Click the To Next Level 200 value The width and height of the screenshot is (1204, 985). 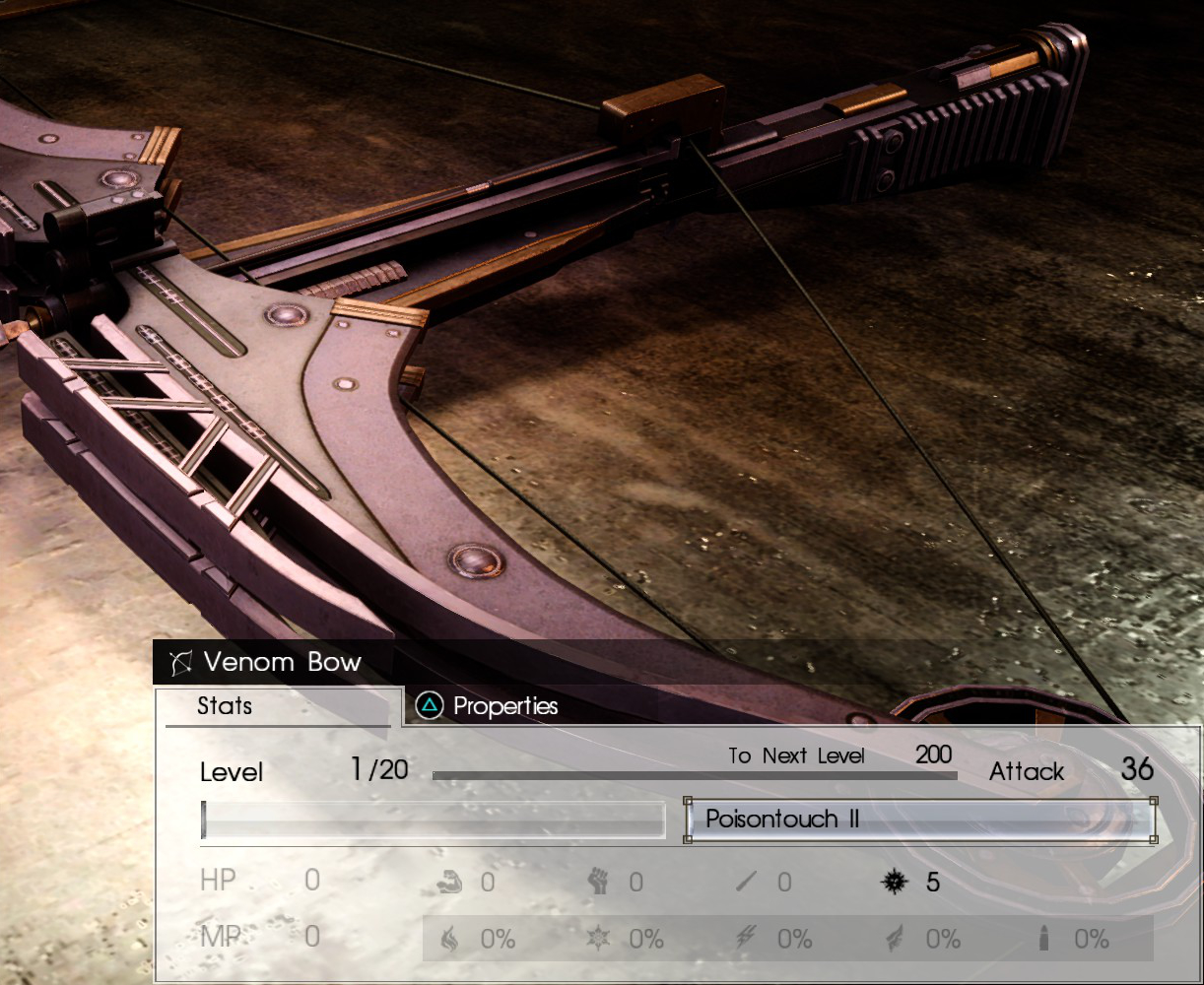coord(933,755)
